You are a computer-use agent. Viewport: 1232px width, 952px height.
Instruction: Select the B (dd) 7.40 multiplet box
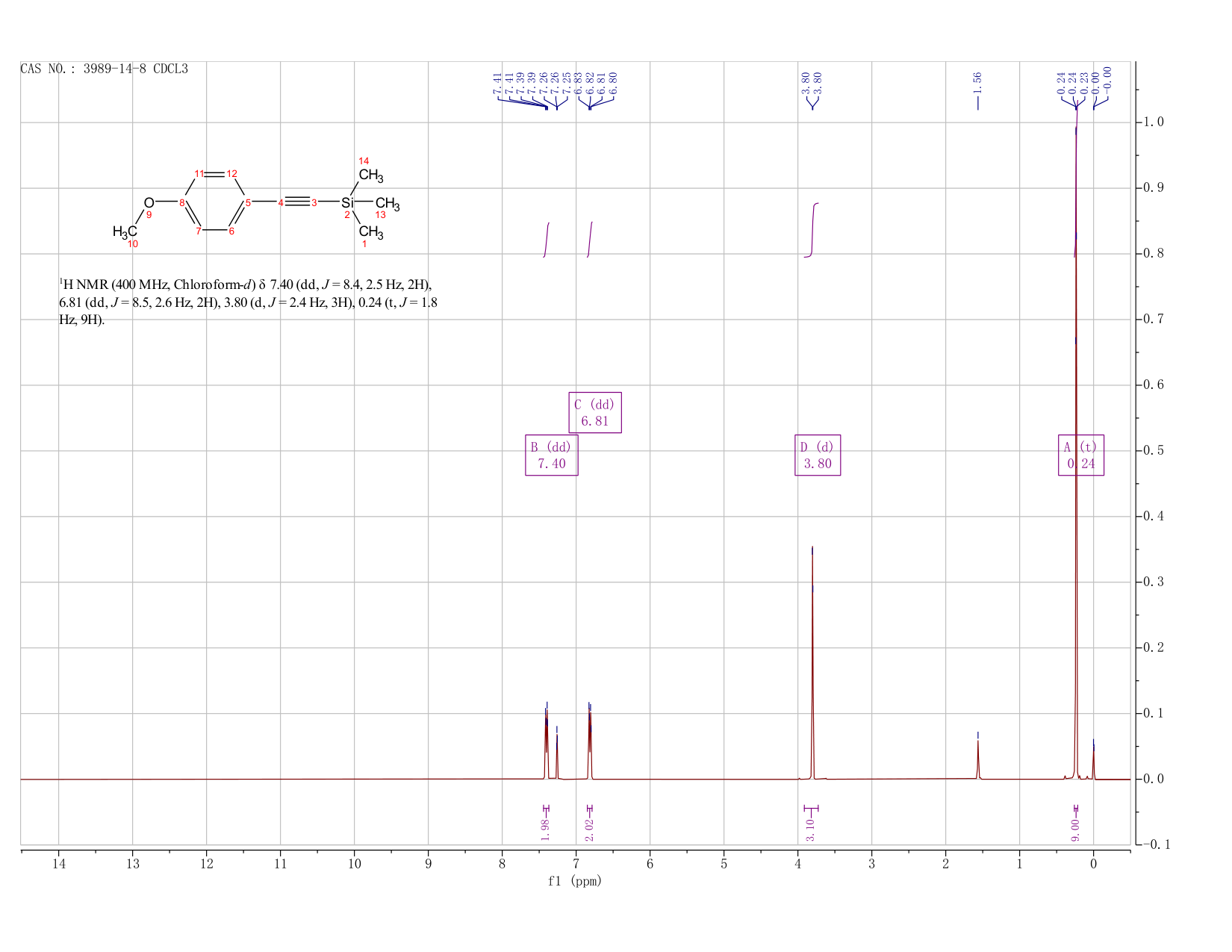(x=552, y=455)
